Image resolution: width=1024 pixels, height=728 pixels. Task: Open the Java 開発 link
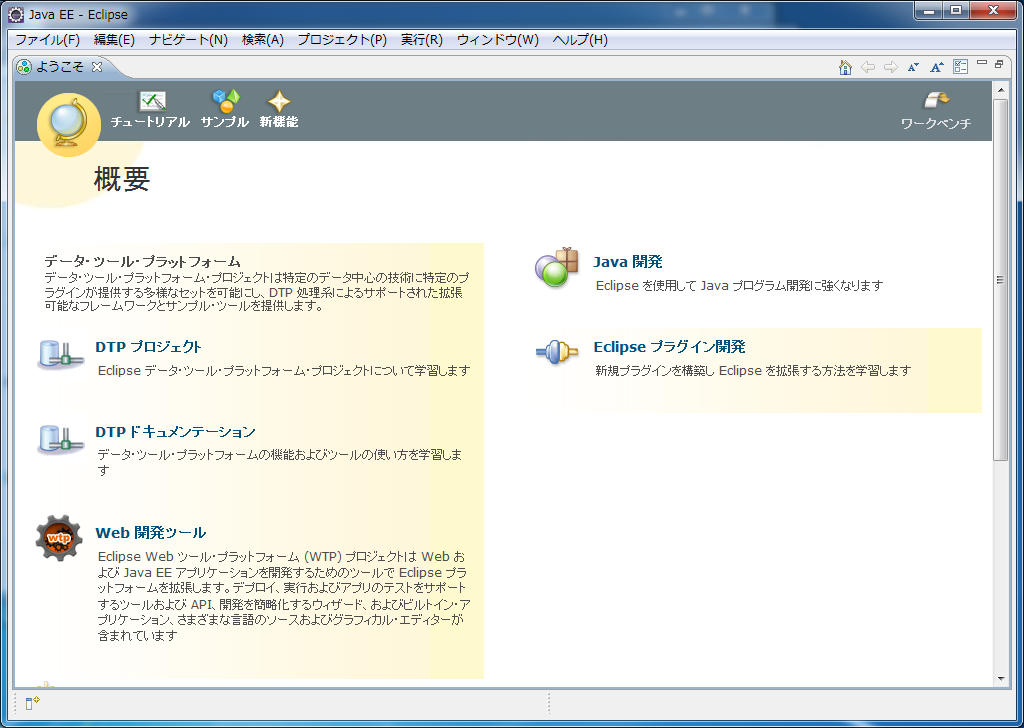click(627, 262)
